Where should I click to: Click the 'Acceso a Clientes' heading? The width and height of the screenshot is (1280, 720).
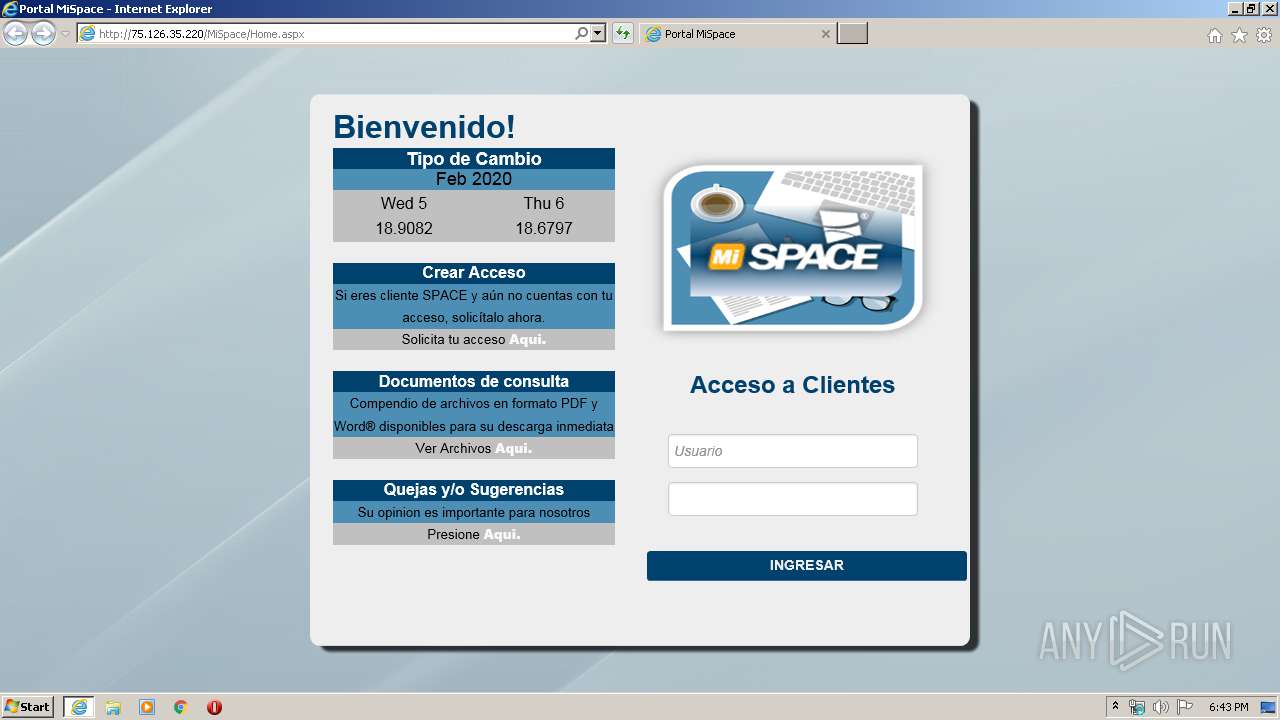click(793, 385)
